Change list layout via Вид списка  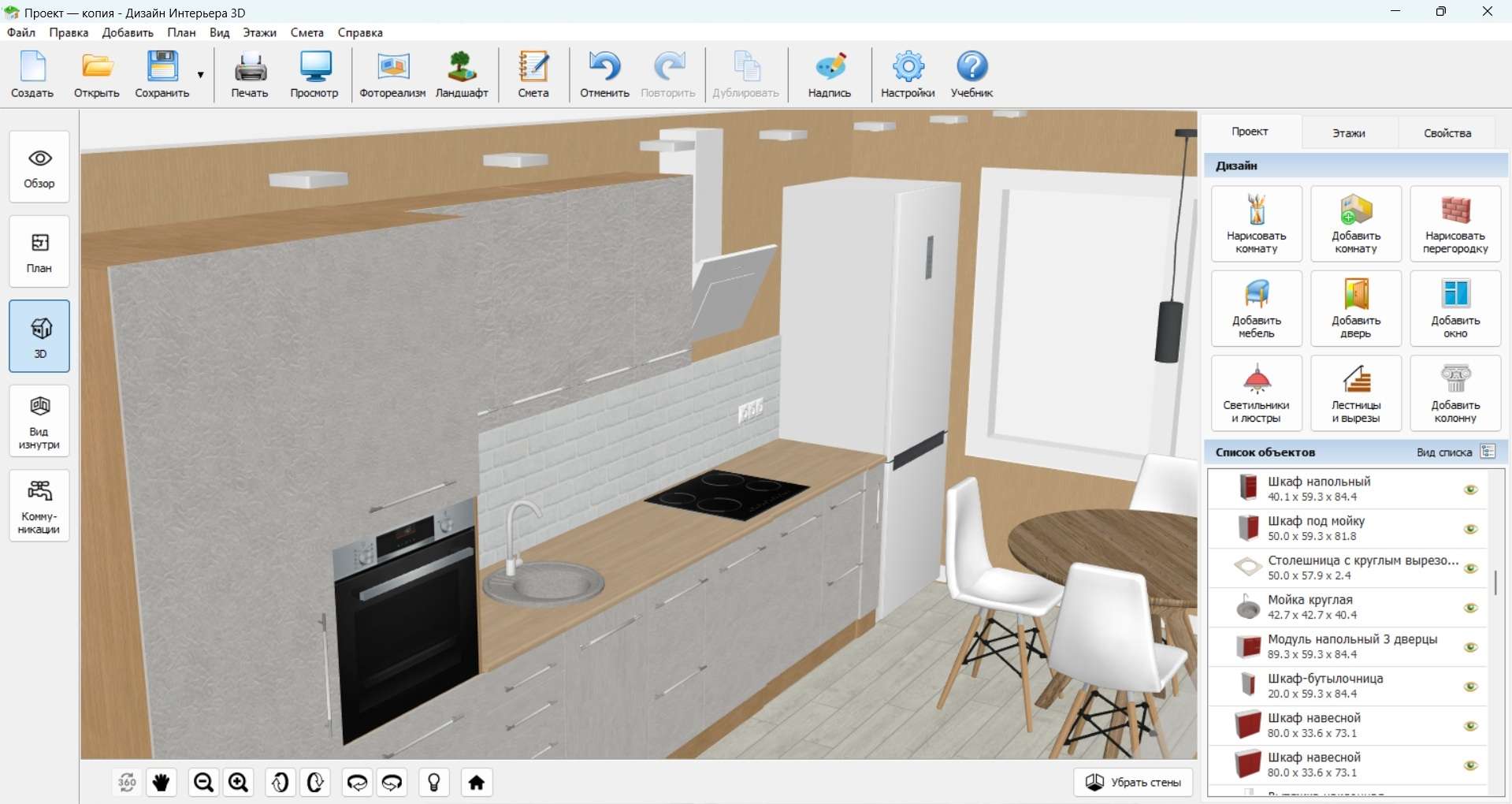[1487, 452]
